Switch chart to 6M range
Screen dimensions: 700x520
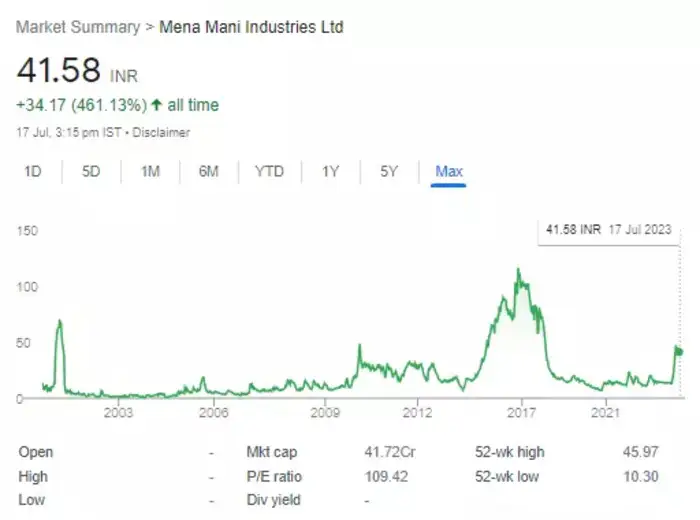208,172
